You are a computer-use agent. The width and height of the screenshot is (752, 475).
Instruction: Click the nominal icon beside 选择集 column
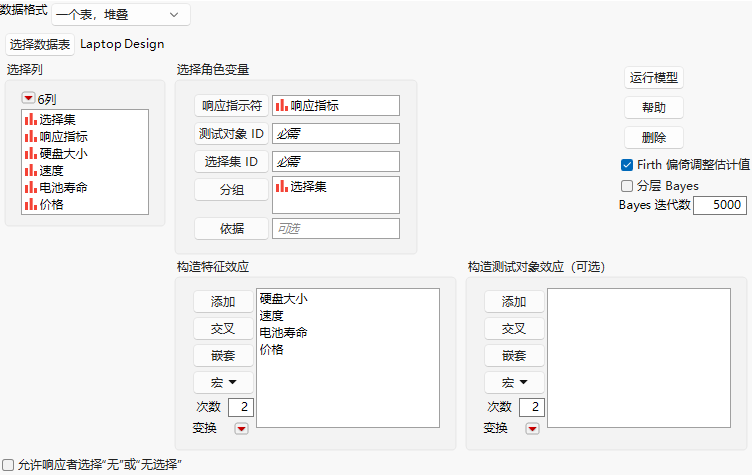tap(31, 119)
